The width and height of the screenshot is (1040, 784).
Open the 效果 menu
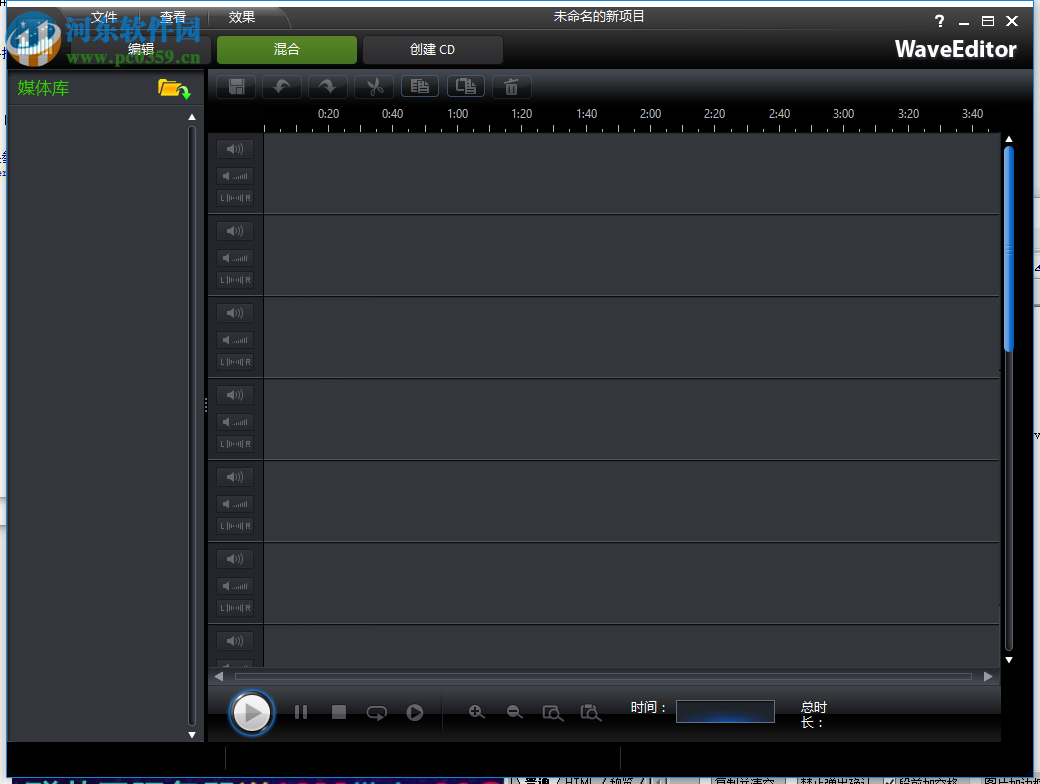[x=240, y=17]
